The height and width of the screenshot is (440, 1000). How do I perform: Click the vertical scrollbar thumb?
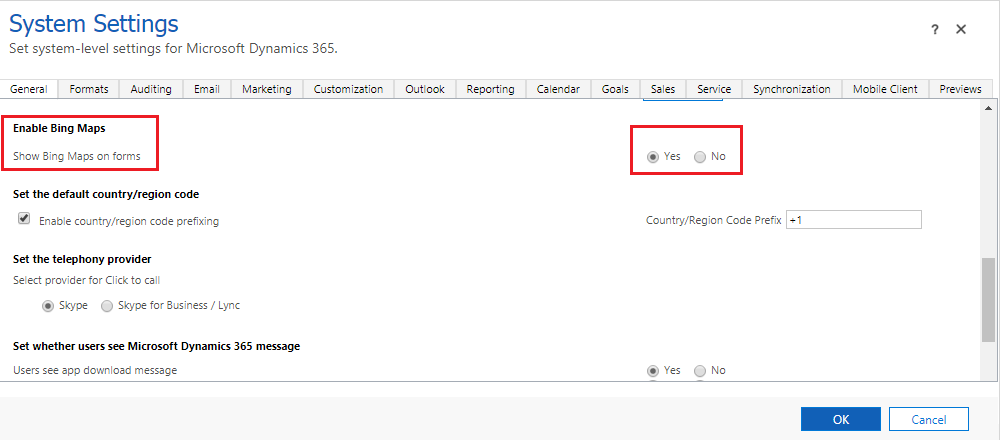click(x=987, y=300)
